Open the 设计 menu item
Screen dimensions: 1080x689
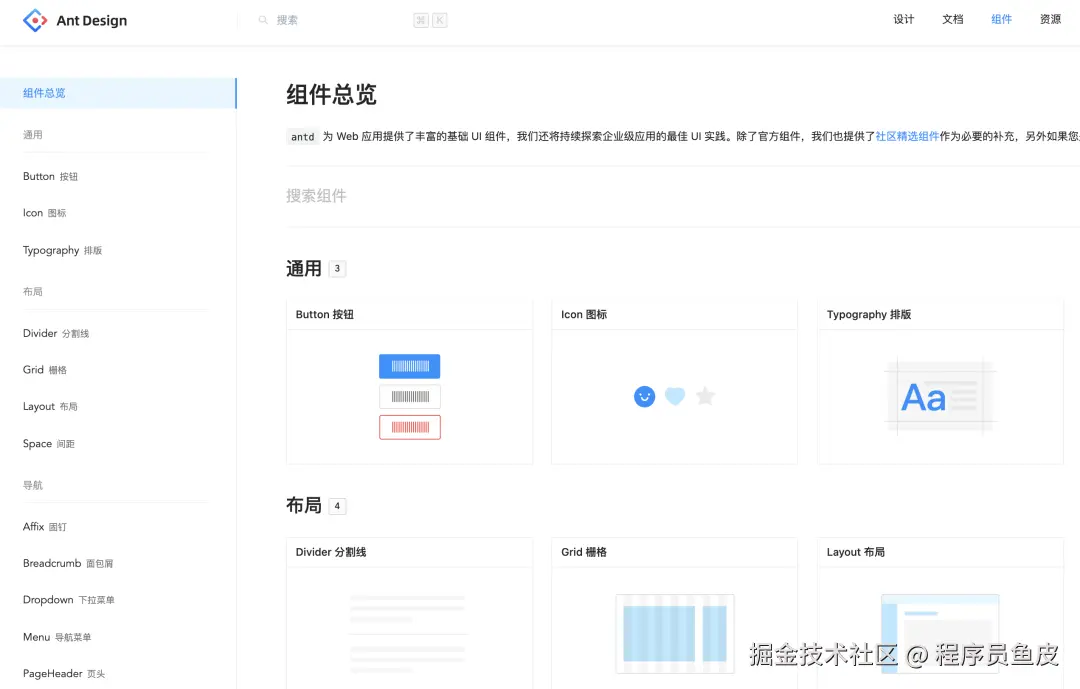click(x=903, y=19)
